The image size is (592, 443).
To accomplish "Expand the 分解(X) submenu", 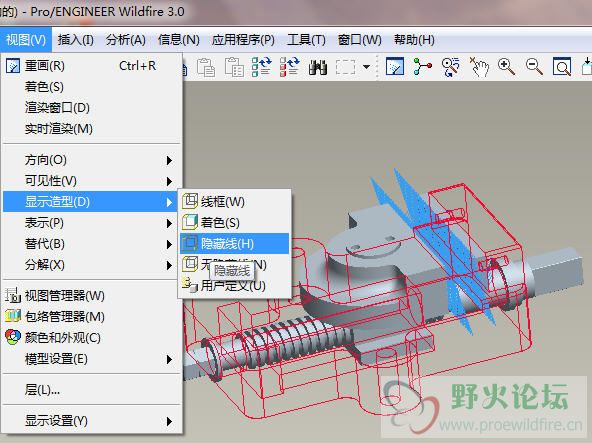I will [x=92, y=265].
